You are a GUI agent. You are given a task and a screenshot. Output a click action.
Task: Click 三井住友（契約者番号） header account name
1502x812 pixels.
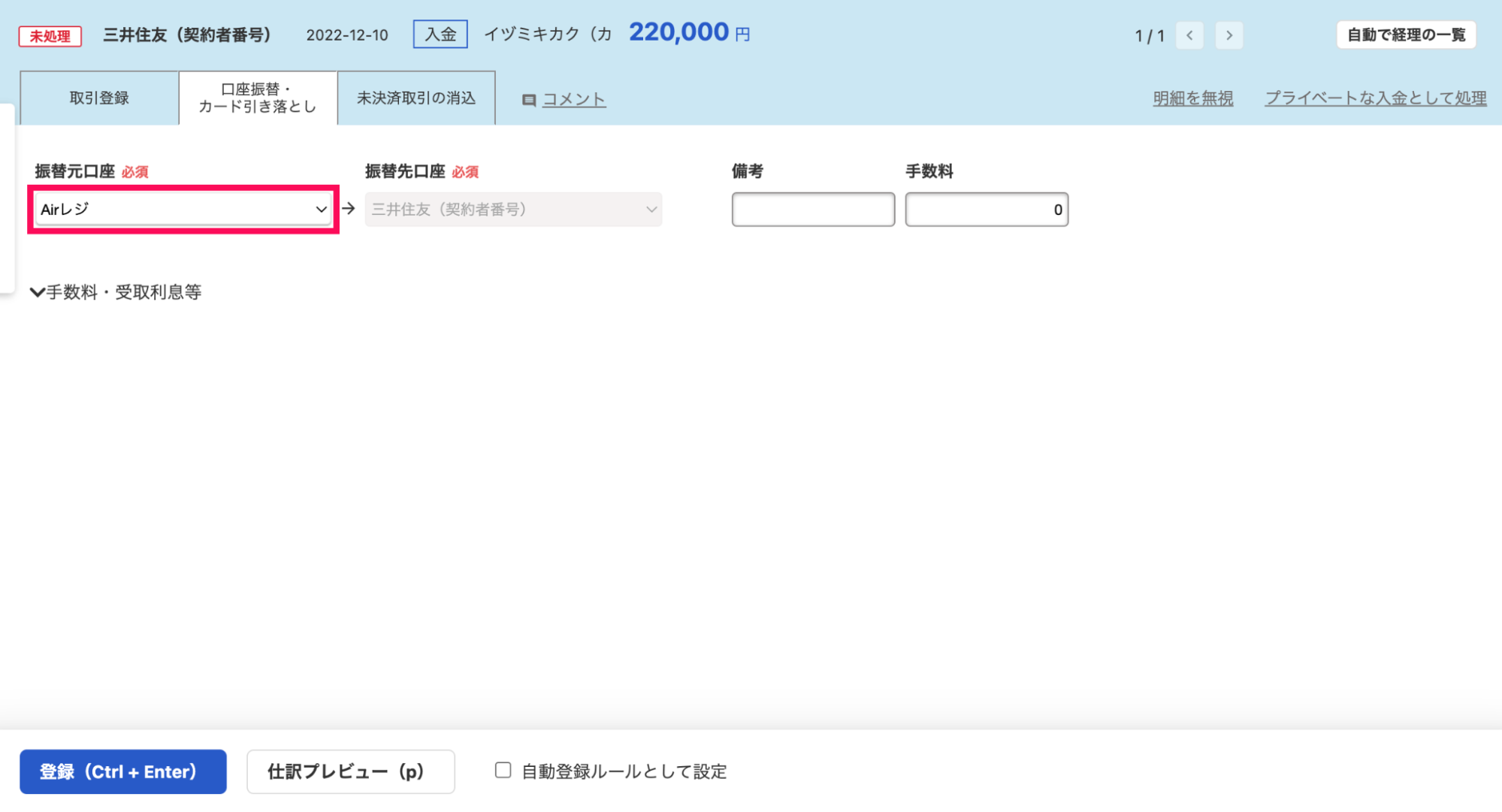coord(187,35)
